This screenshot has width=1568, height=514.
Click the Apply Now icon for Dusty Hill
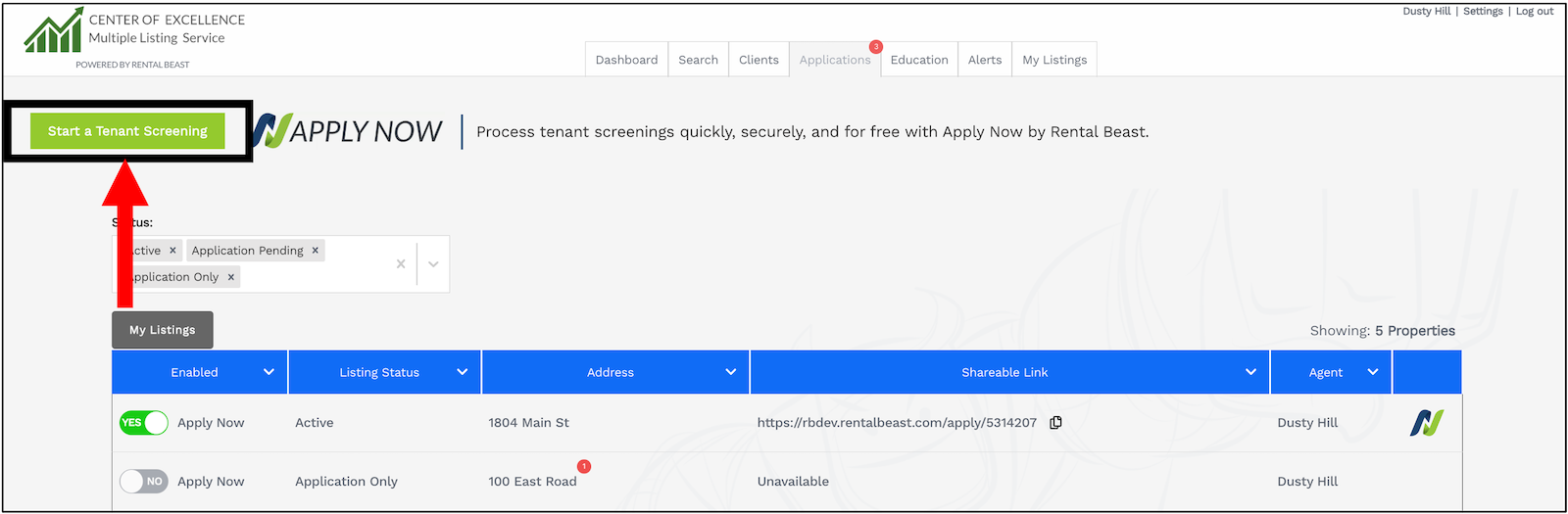click(x=1426, y=423)
